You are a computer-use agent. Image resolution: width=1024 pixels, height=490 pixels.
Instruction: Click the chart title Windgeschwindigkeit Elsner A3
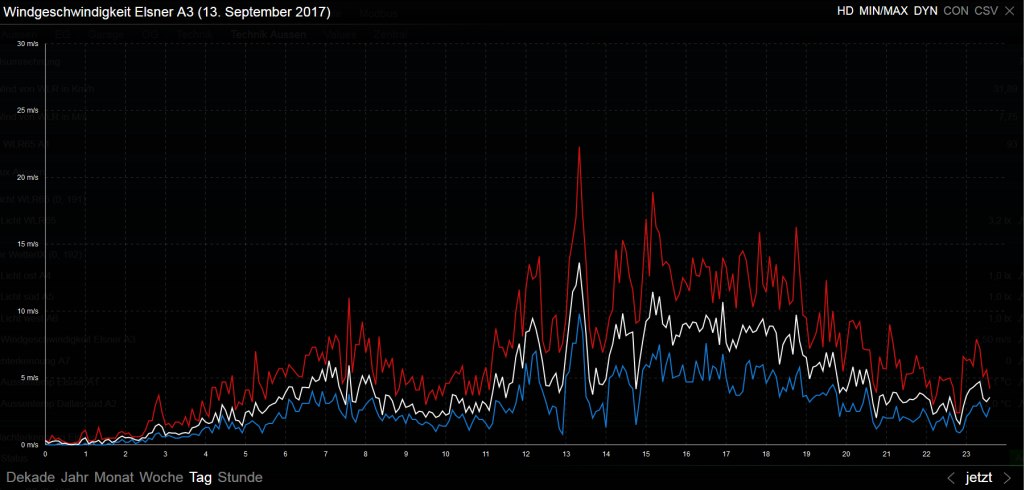[166, 12]
